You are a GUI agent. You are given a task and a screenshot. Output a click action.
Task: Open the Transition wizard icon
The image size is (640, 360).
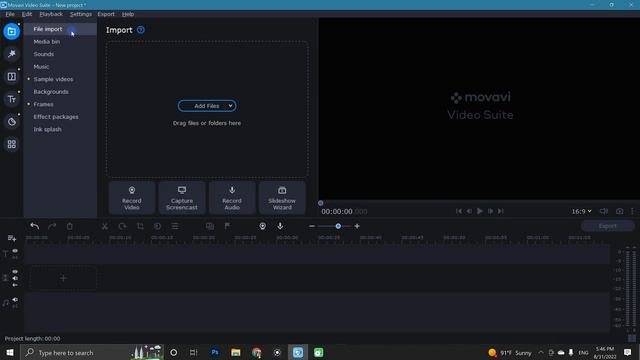click(x=210, y=226)
